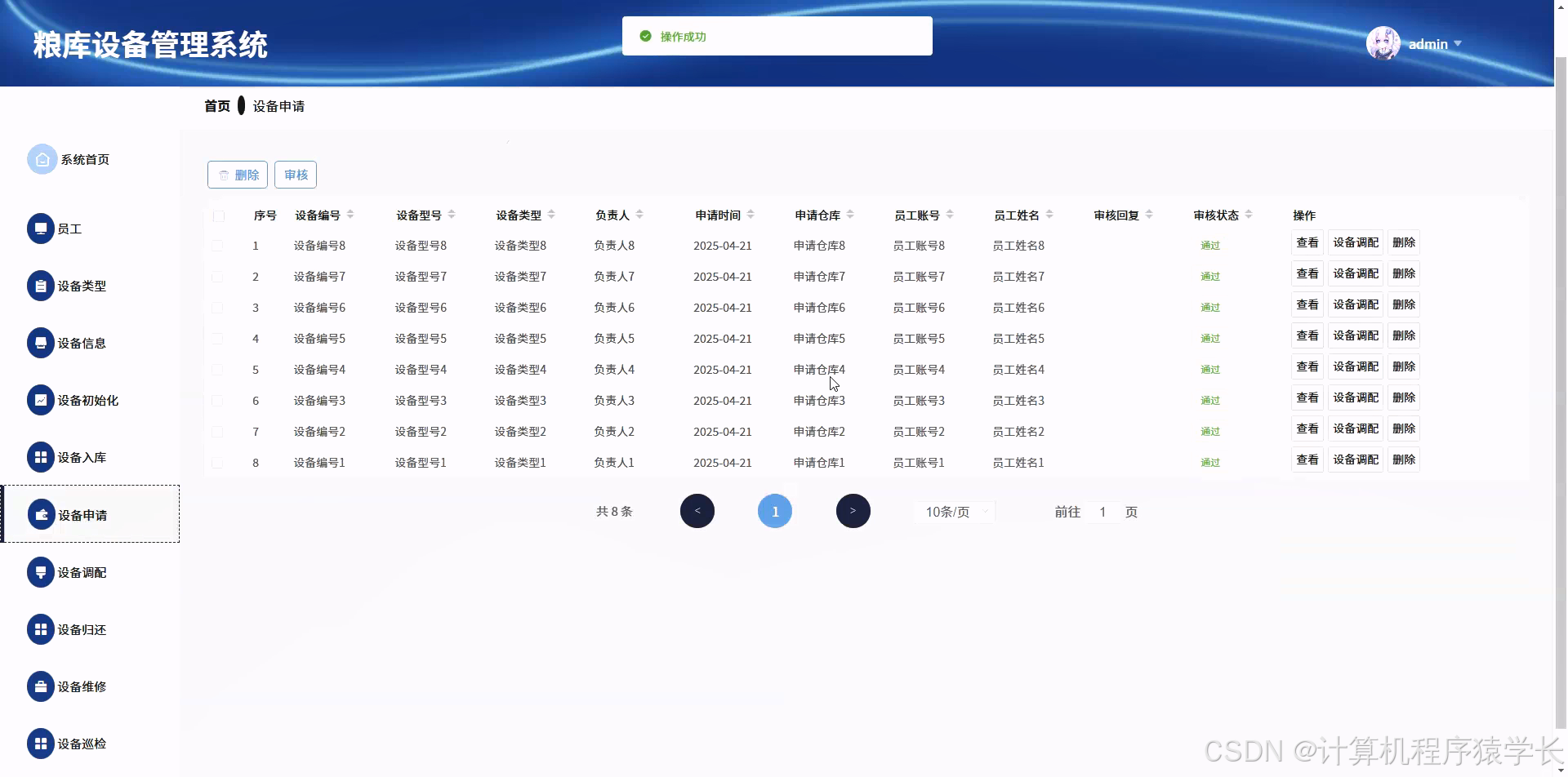Sort 设备类型 column with its sort arrows
This screenshot has width=1568, height=777.
[551, 215]
